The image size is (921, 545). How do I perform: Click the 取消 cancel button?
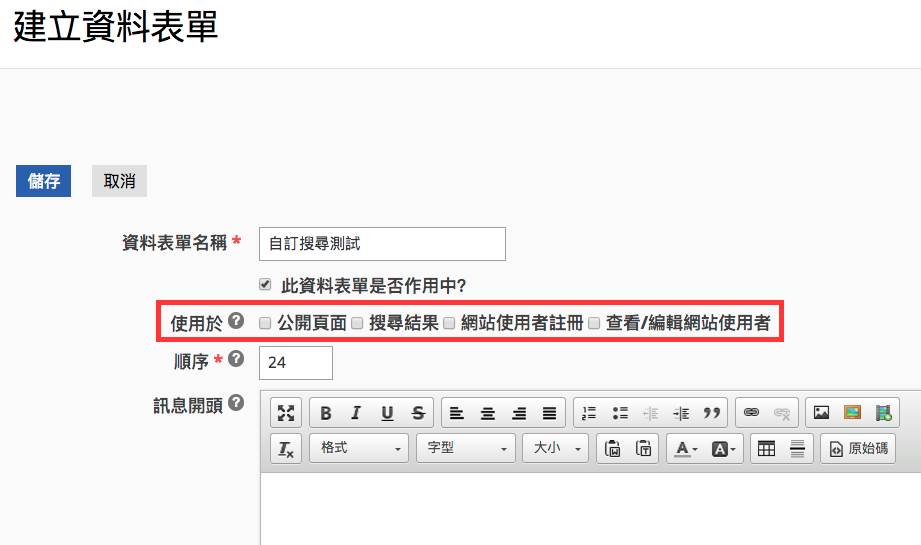119,181
